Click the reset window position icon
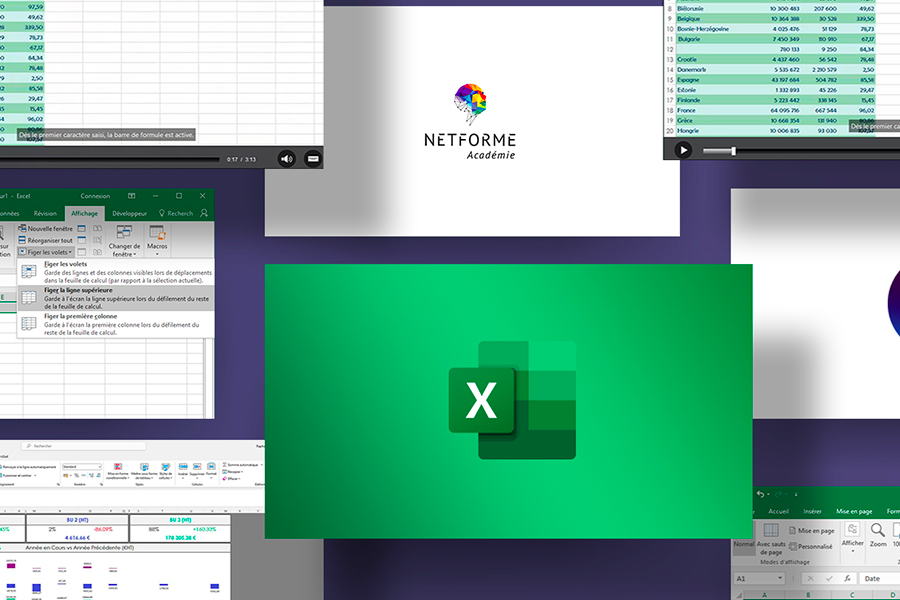 click(98, 252)
